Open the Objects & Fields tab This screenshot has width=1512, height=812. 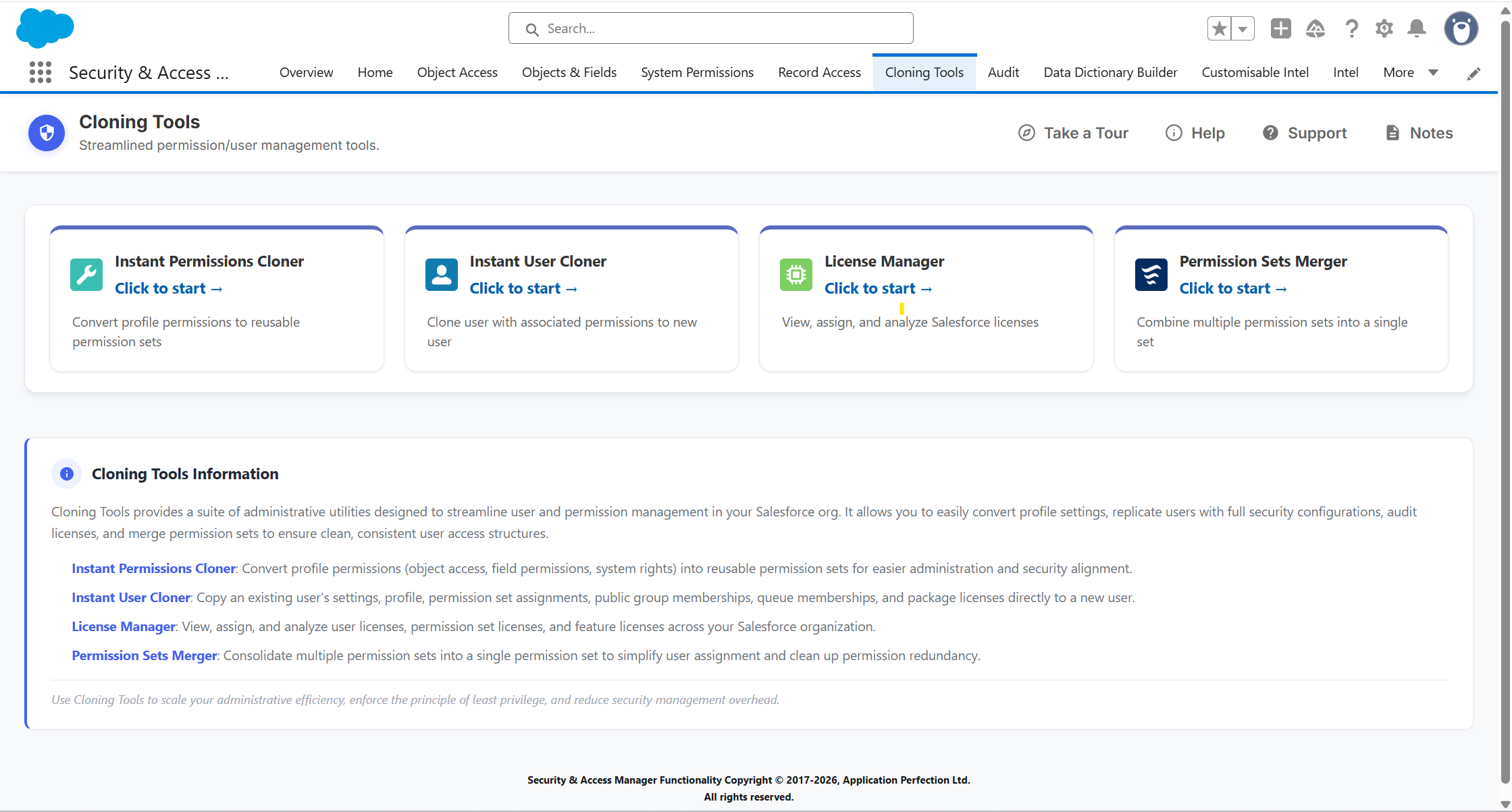coord(569,72)
